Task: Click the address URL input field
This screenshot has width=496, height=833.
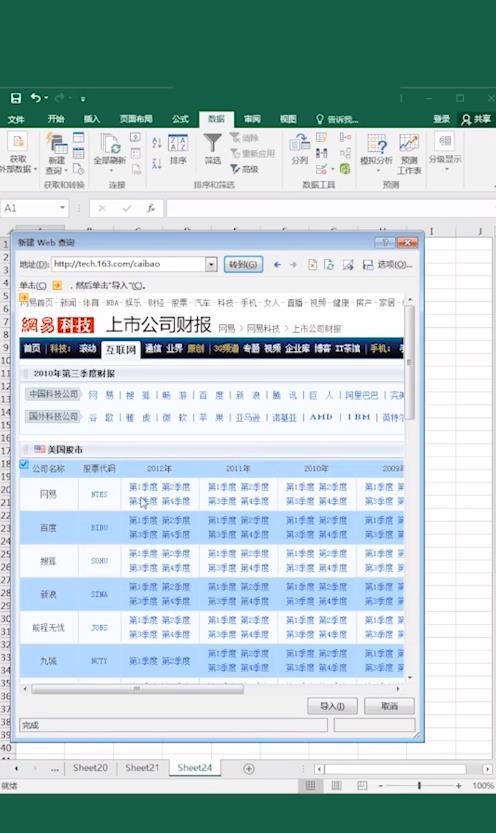Action: click(x=129, y=264)
